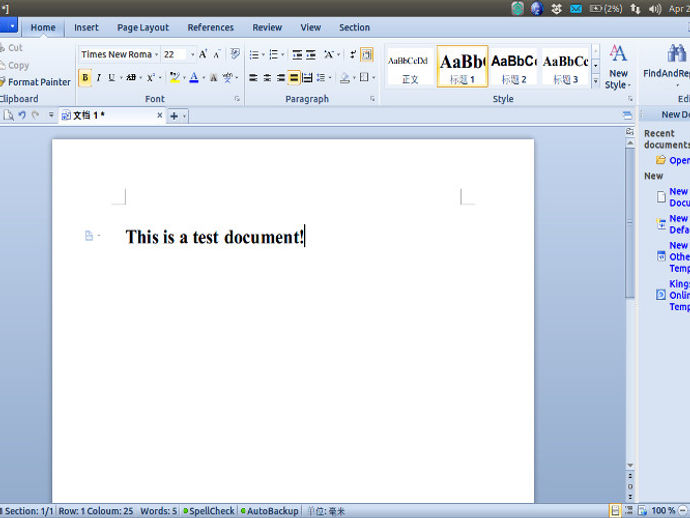Align text left
The height and width of the screenshot is (518, 690).
point(253,78)
